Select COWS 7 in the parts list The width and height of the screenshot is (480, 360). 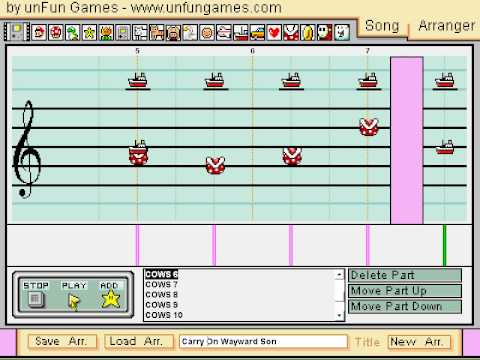(161, 285)
